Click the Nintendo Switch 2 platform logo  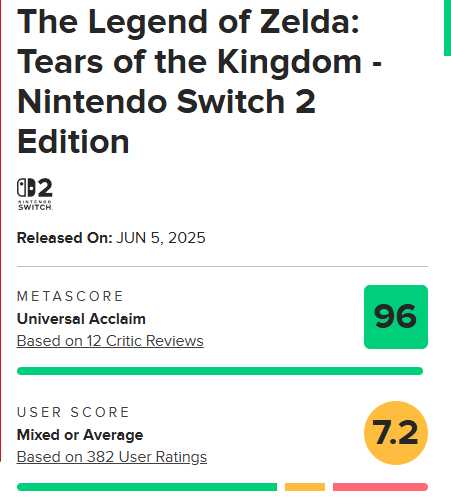point(35,194)
